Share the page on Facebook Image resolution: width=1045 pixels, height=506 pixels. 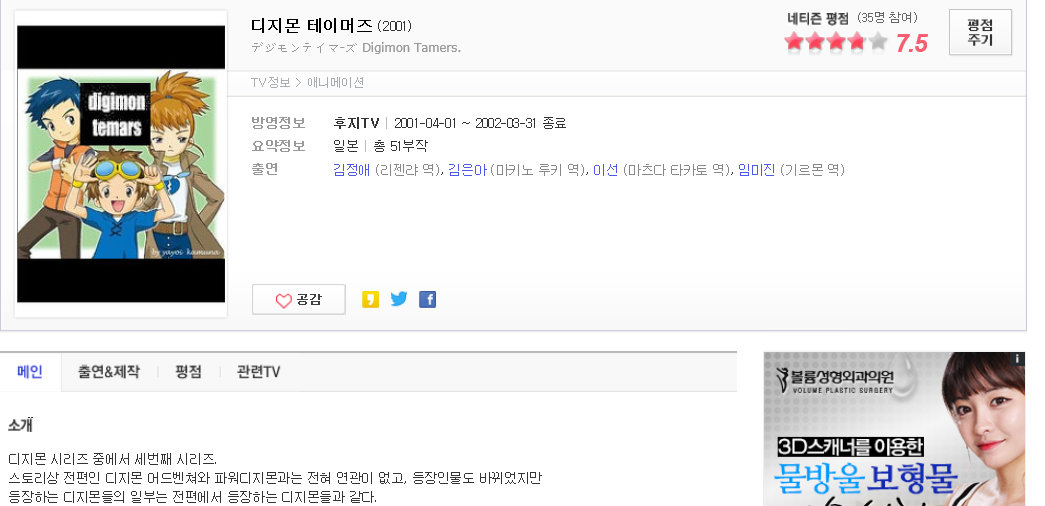(427, 299)
